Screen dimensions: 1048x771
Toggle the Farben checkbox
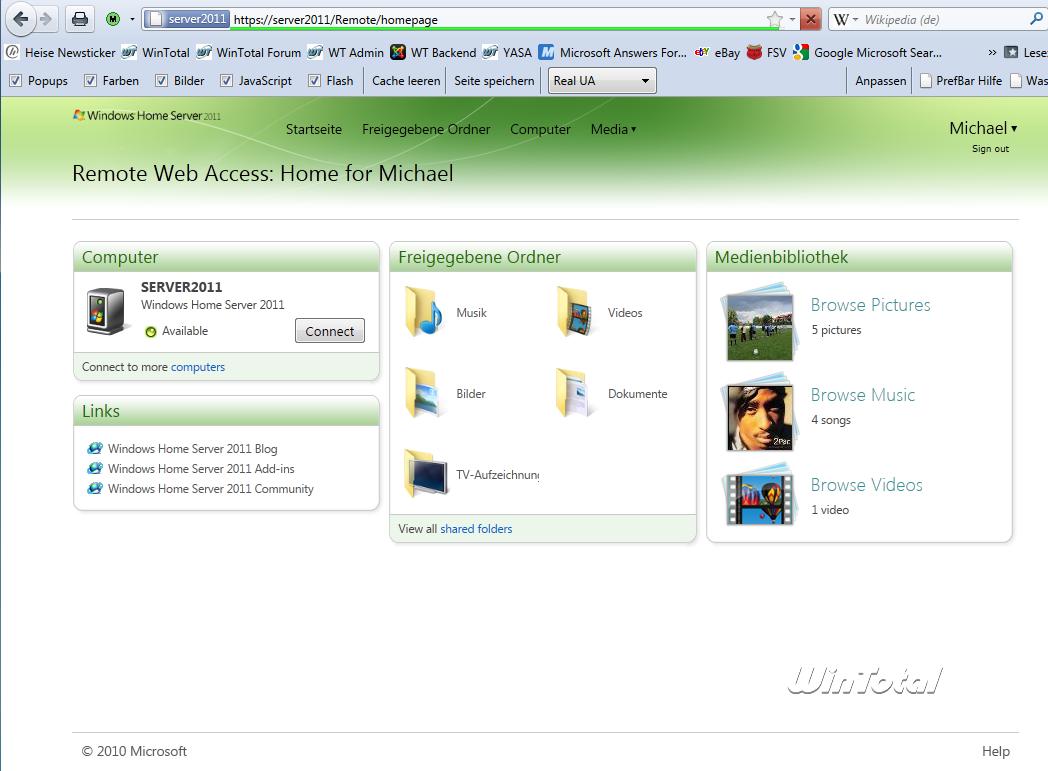[90, 81]
